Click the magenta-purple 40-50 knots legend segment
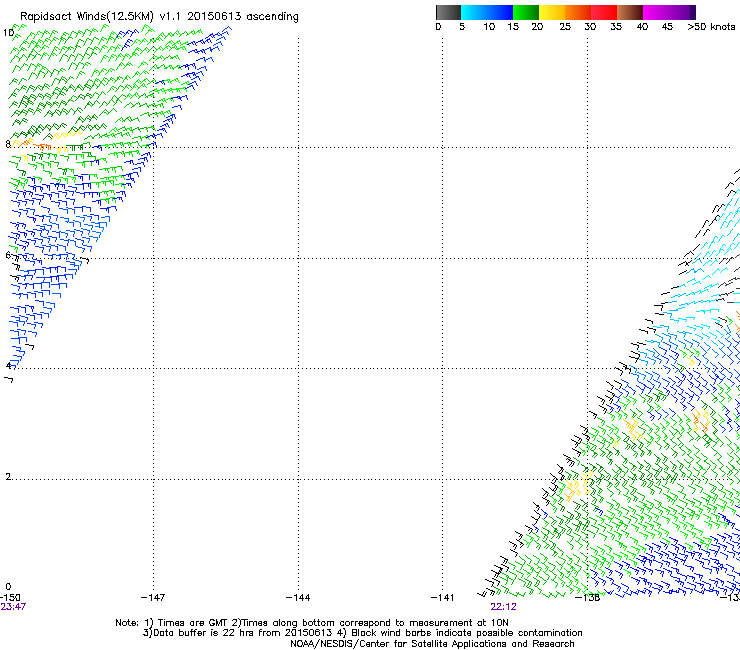 tap(669, 12)
